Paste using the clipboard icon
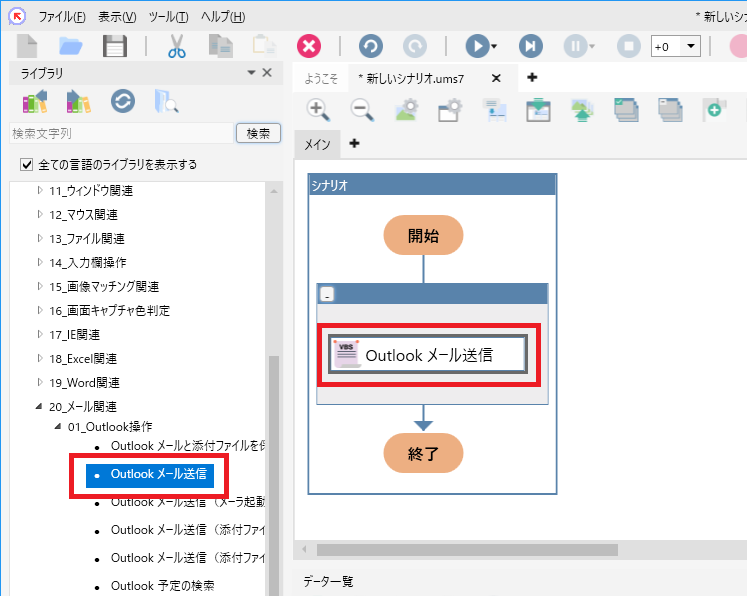Image resolution: width=747 pixels, height=596 pixels. [x=264, y=46]
